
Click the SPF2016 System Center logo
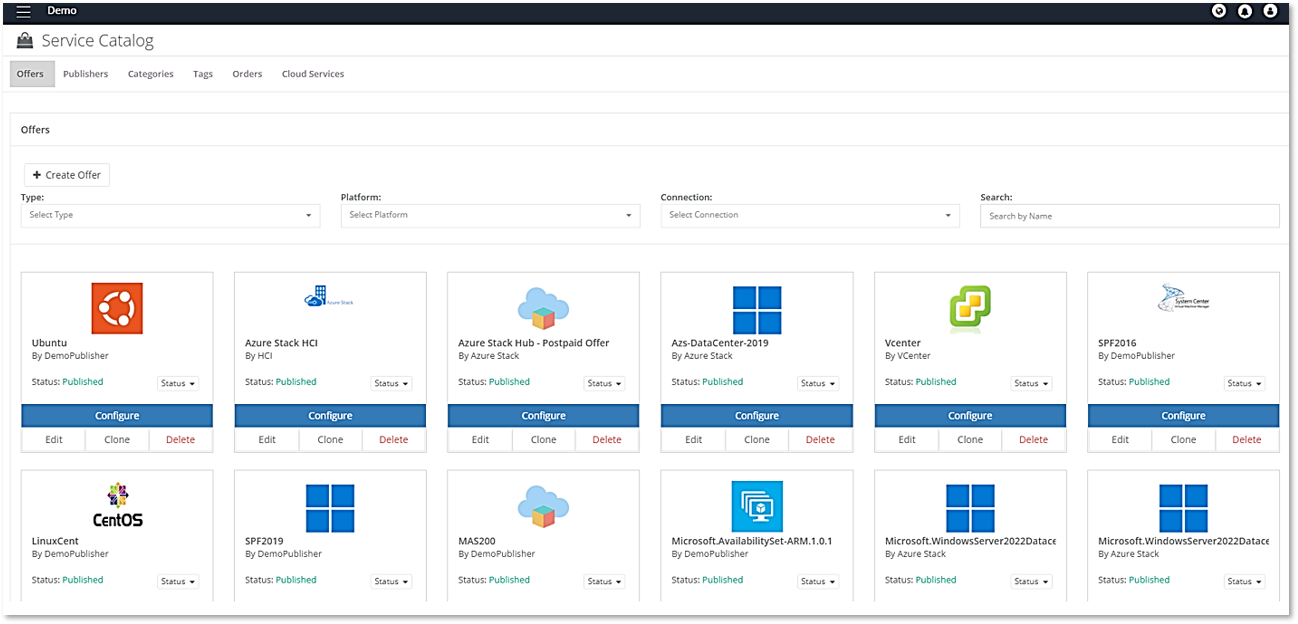point(1183,299)
